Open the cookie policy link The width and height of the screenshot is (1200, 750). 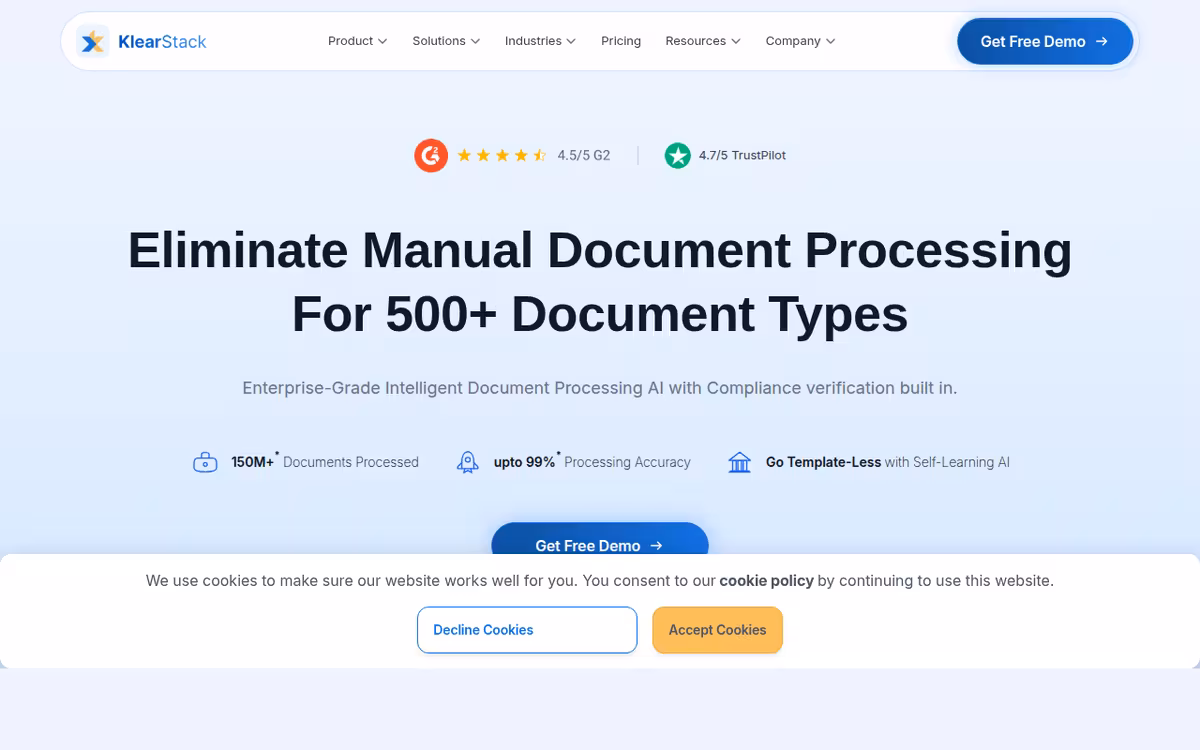click(766, 580)
